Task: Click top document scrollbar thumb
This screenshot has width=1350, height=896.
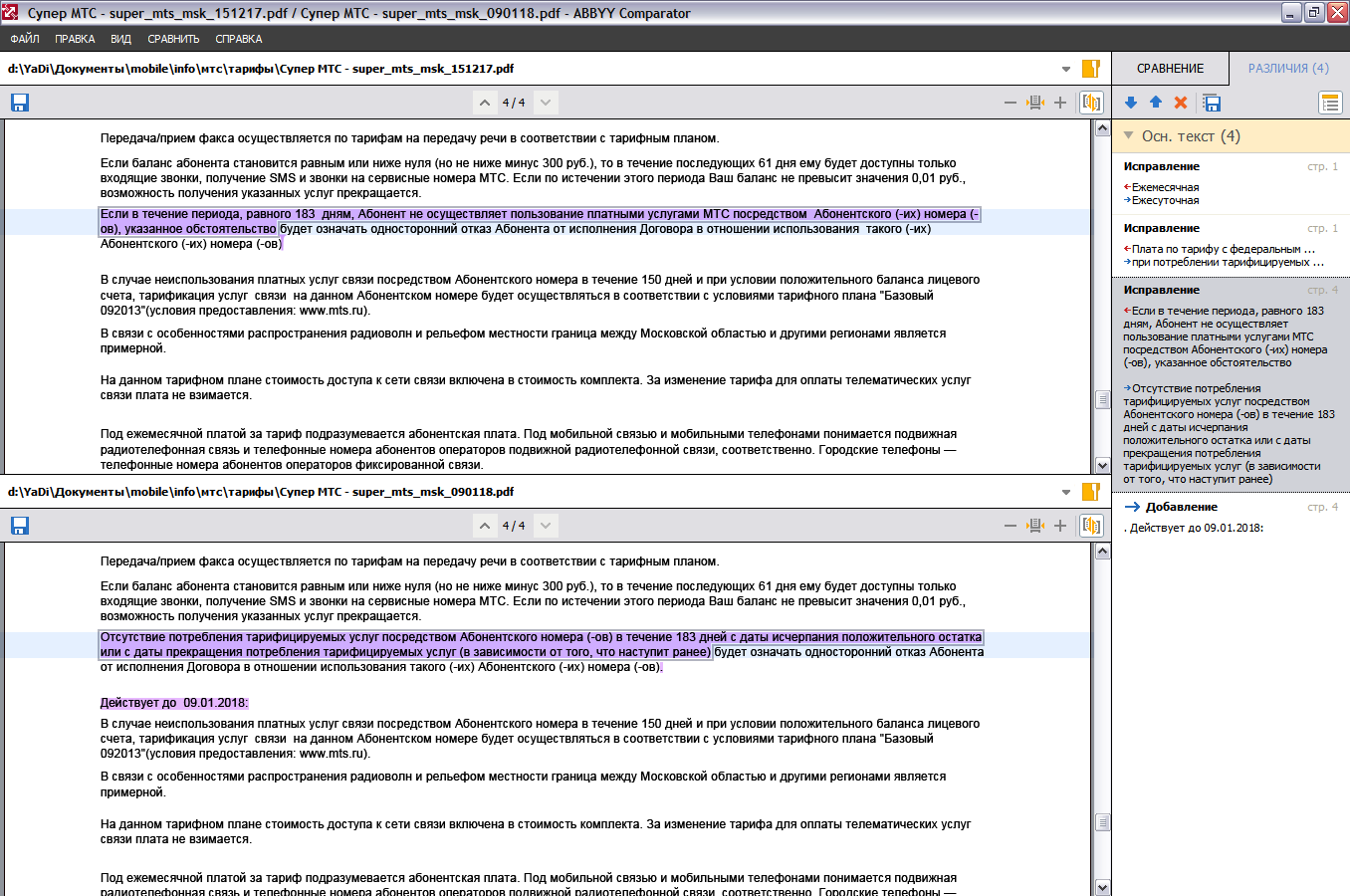Action: pyautogui.click(x=1102, y=399)
